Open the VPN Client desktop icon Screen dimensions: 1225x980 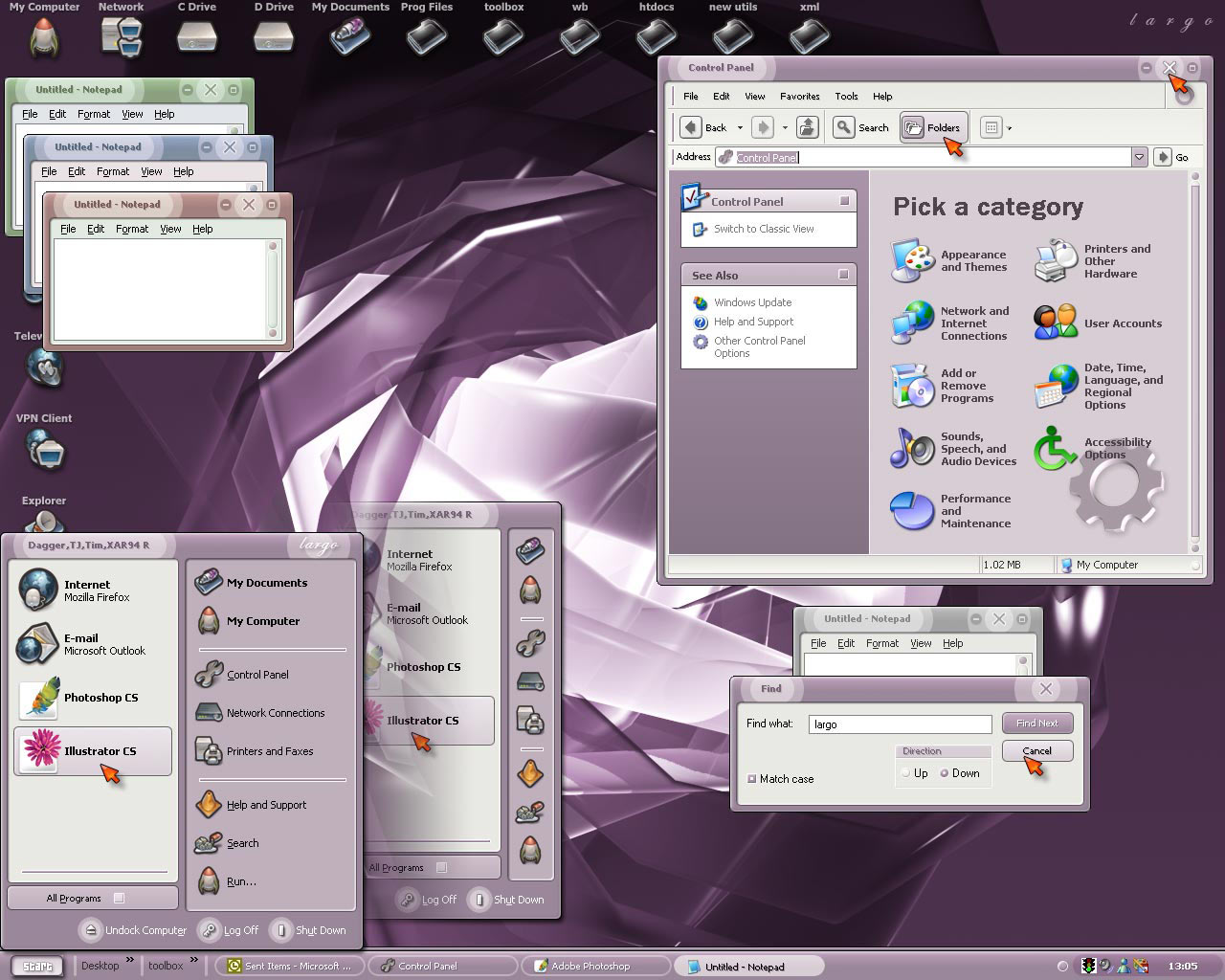point(44,441)
